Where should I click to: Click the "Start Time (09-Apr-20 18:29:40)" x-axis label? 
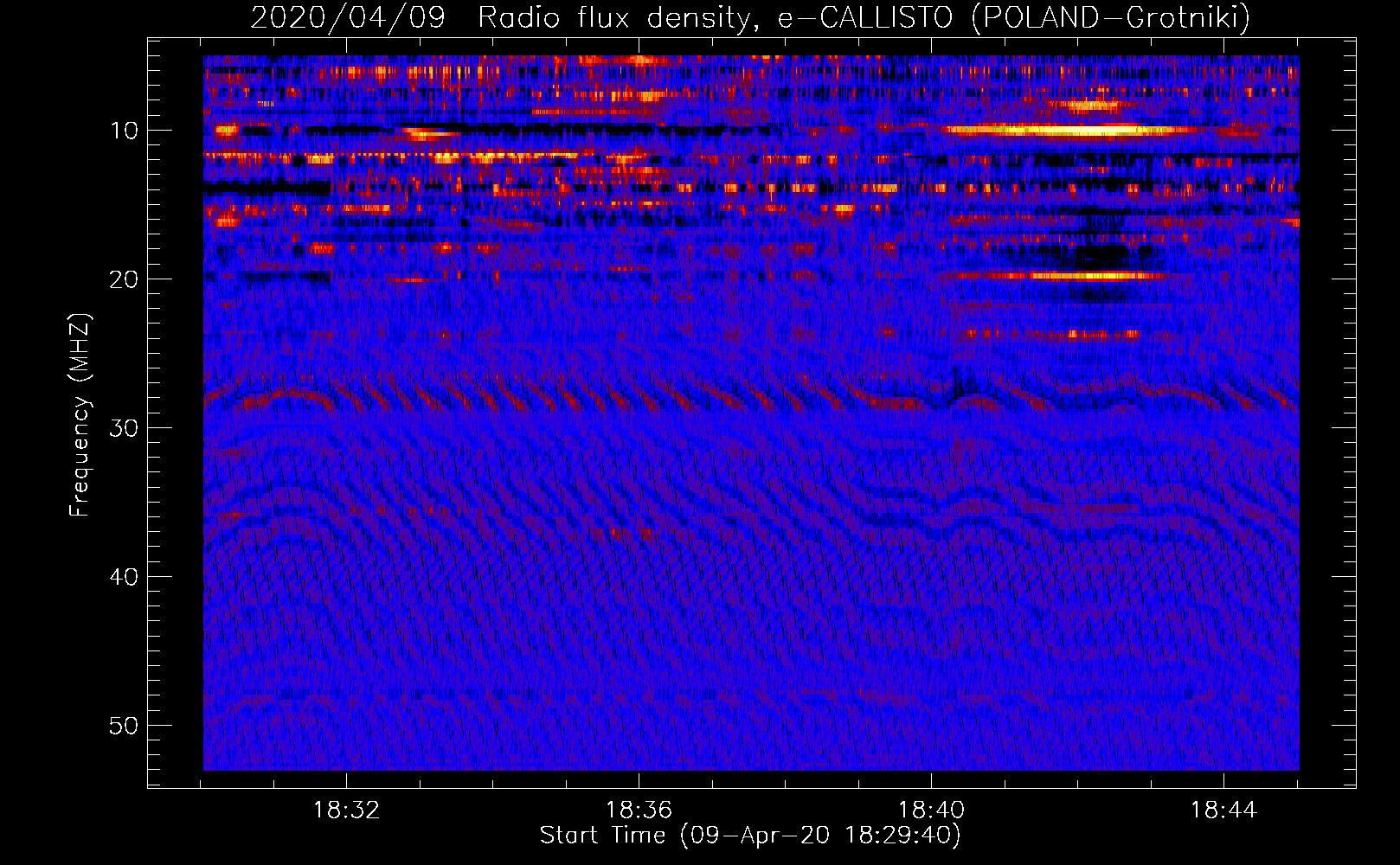(750, 836)
